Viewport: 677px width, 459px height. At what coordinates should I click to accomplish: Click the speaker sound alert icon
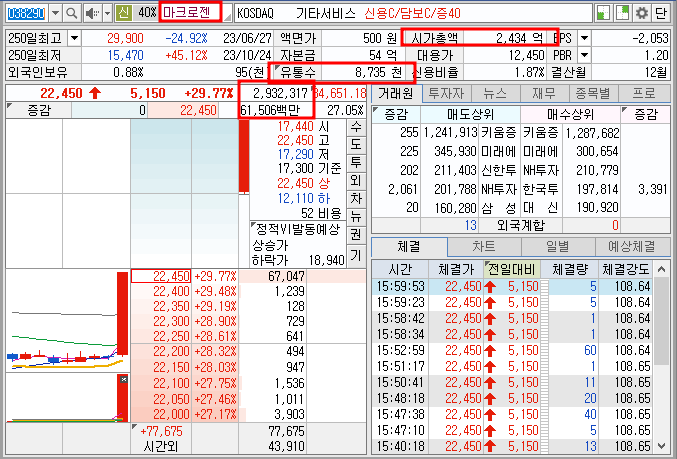[x=92, y=13]
